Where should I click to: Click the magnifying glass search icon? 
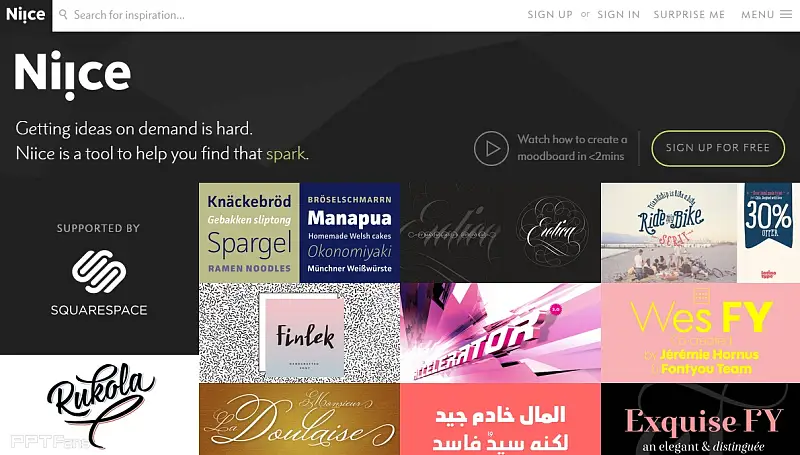[63, 14]
